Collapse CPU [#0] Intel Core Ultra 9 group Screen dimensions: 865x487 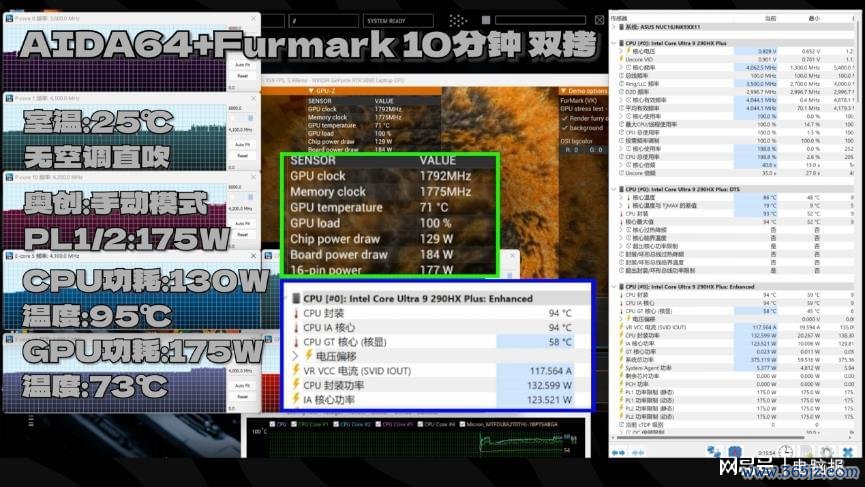coord(614,42)
